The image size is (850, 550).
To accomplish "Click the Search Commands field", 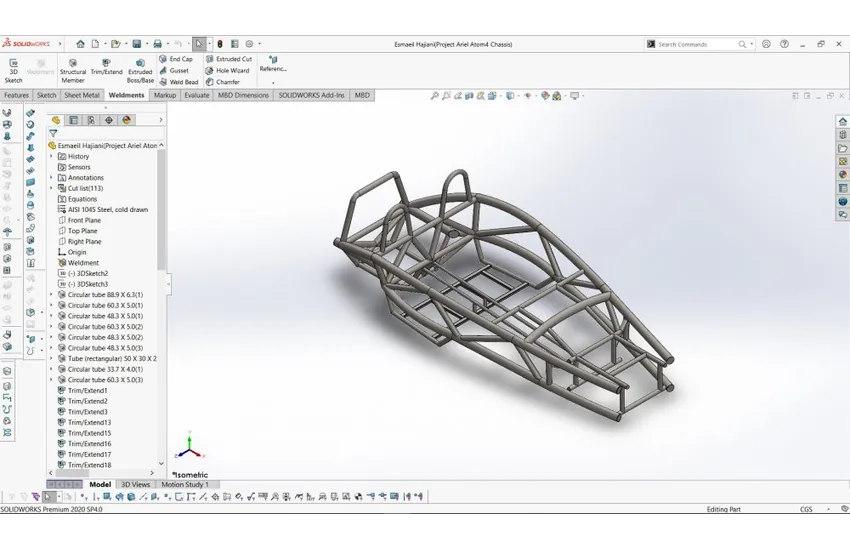I will 697,44.
